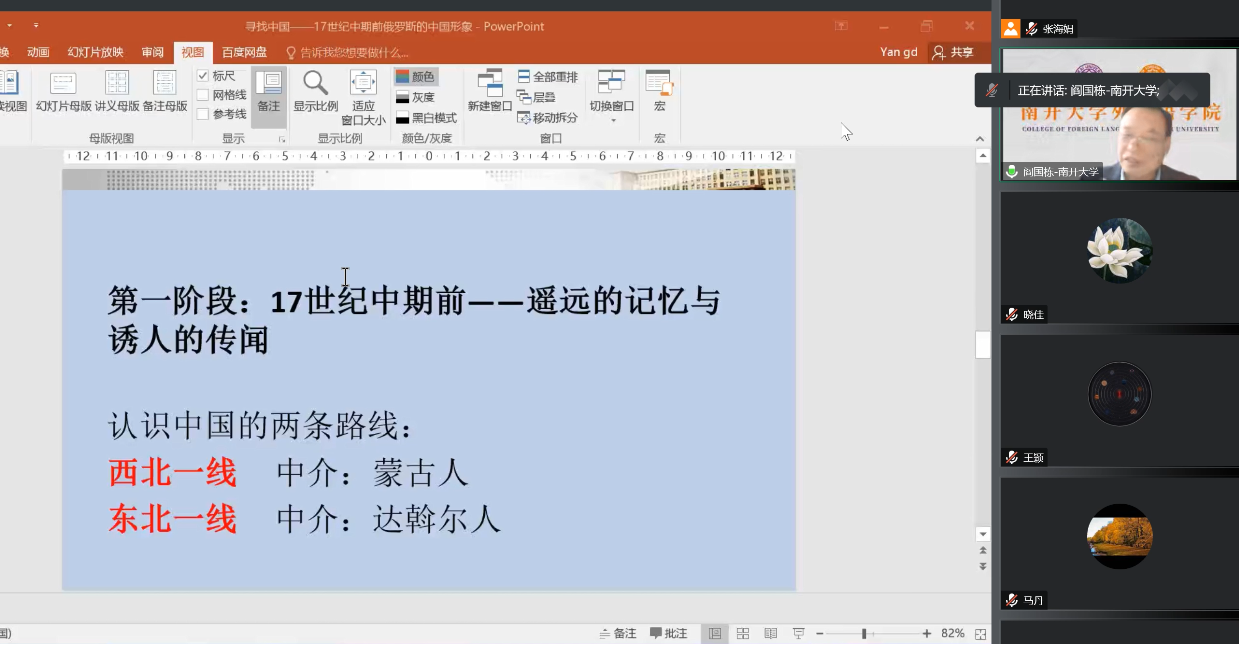Click Fit to Window (适应窗口大小)
This screenshot has width=1239, height=645.
(x=363, y=97)
